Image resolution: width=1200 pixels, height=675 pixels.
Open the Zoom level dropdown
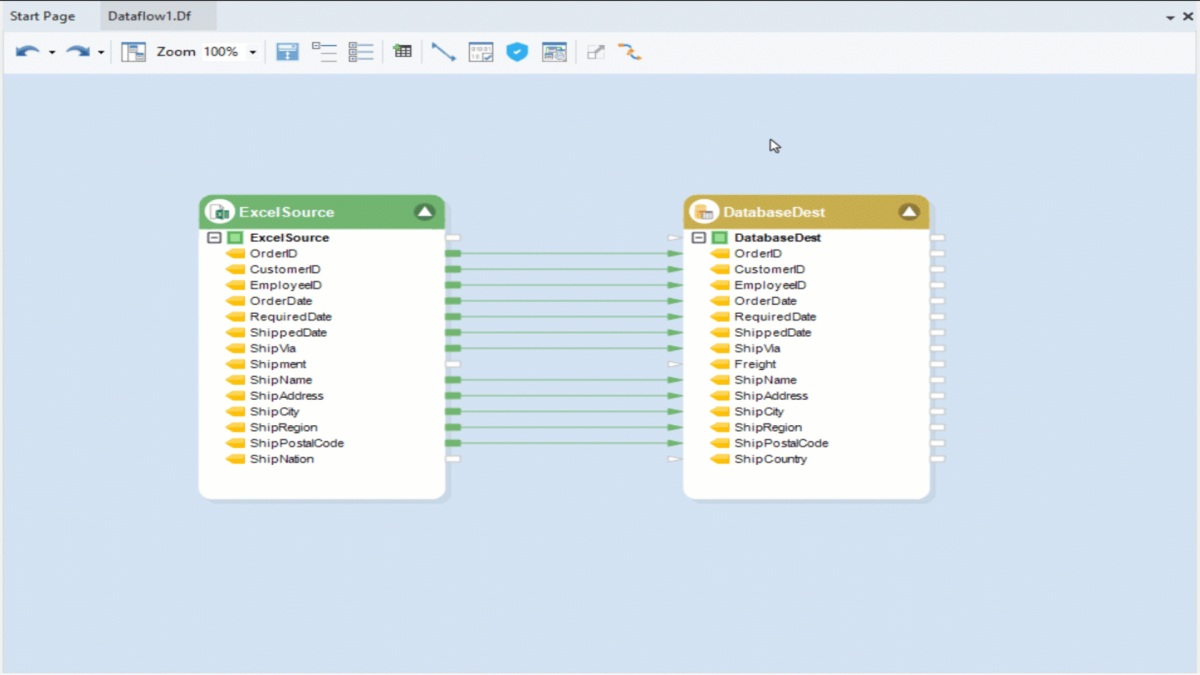point(253,51)
